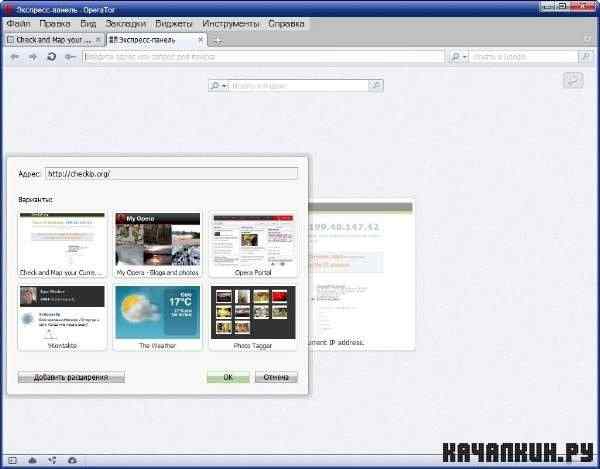The image size is (600, 469).
Task: Click the toolbar search go button
Action: (585, 57)
